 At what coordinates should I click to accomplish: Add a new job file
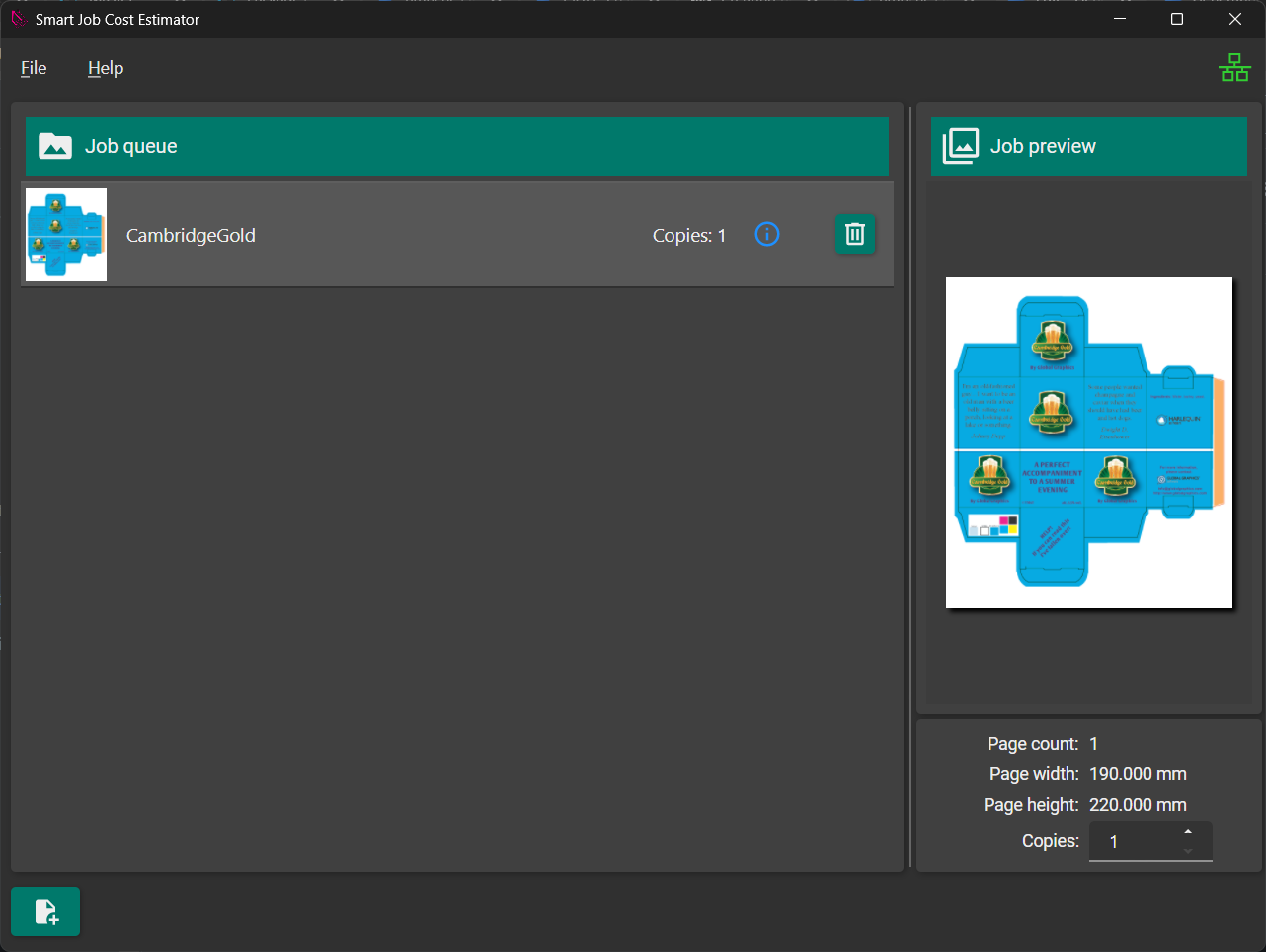click(x=45, y=912)
